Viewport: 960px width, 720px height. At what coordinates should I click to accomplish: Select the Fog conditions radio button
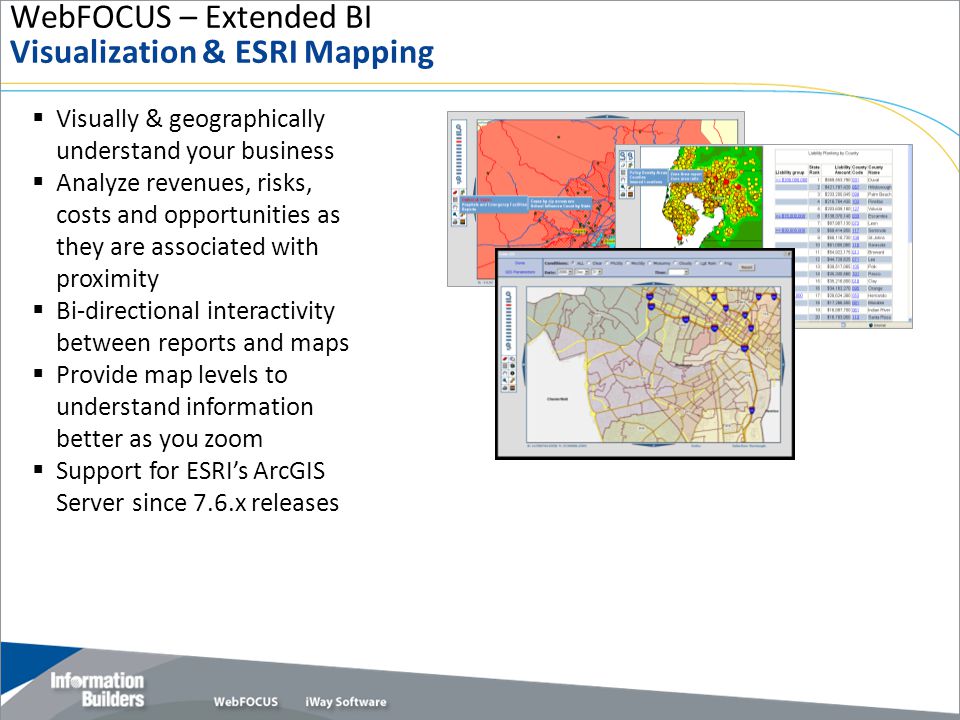click(721, 263)
